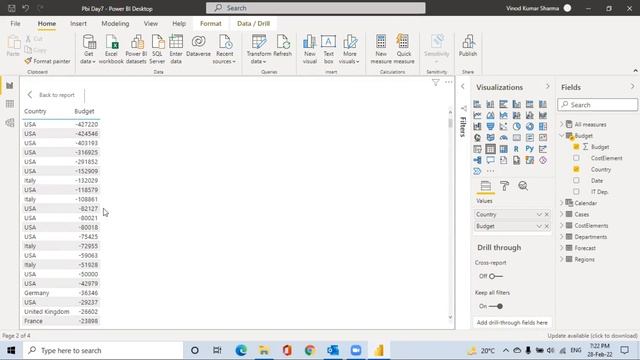Search in the Fields pane
Viewport: 640px width, 360px height.
598,105
